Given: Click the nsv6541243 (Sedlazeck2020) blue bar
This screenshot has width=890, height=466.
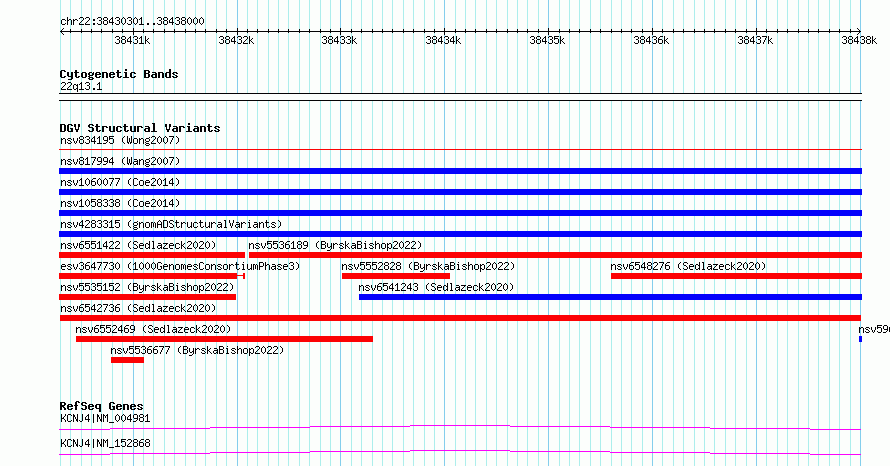Looking at the screenshot, I should (610, 297).
